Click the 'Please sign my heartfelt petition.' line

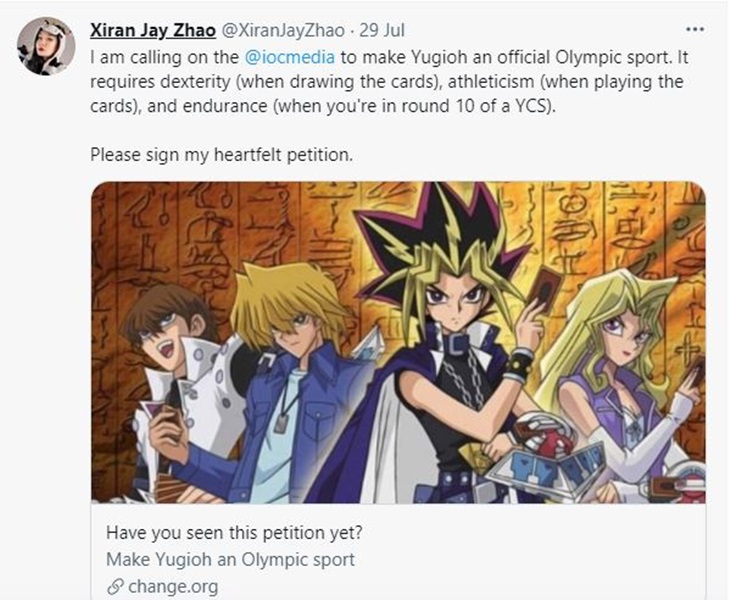pos(222,155)
